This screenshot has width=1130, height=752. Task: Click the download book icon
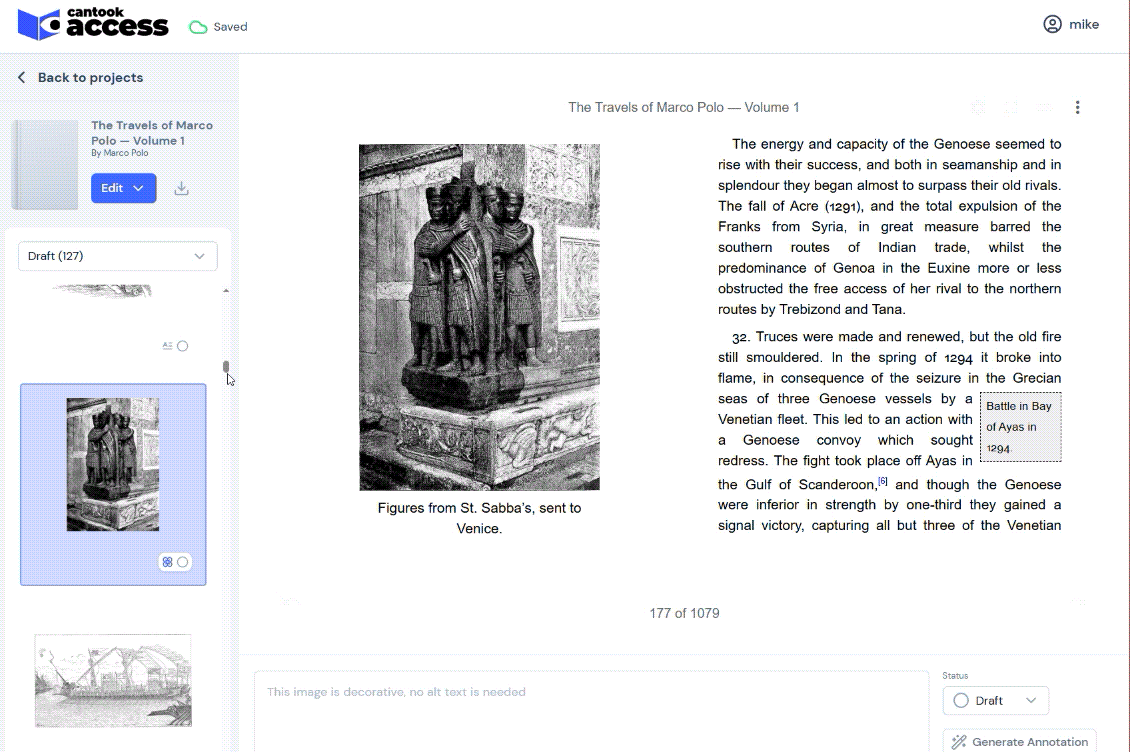tap(181, 188)
